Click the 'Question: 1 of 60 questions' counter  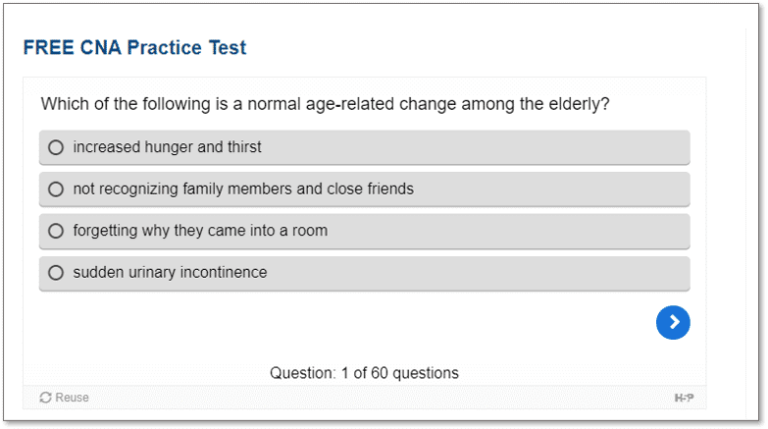364,373
